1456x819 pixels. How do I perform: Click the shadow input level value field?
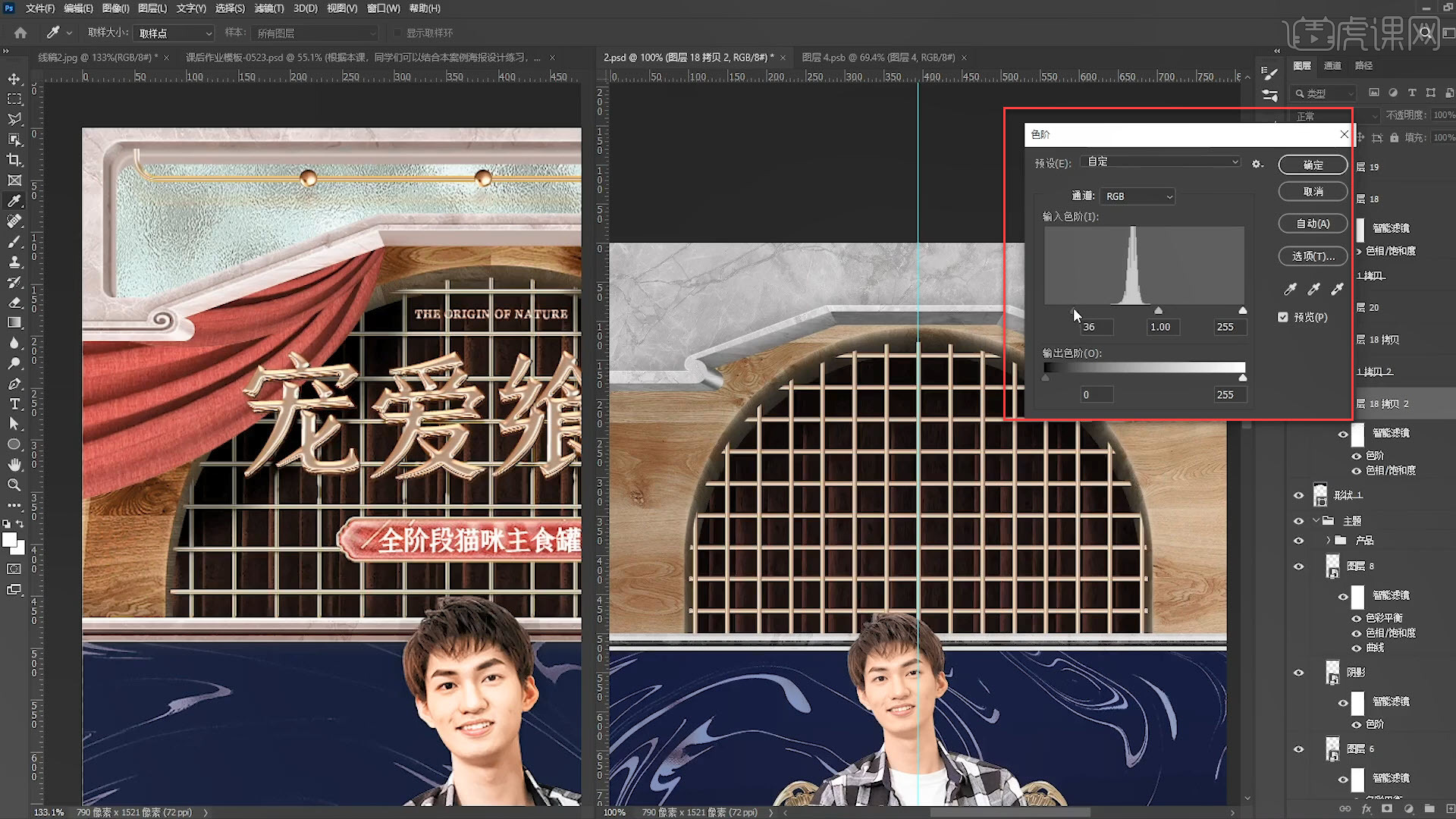(1096, 327)
